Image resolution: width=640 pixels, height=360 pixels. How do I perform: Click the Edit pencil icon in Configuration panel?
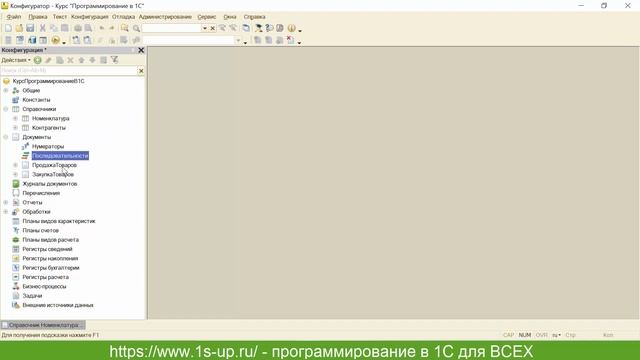click(49, 60)
